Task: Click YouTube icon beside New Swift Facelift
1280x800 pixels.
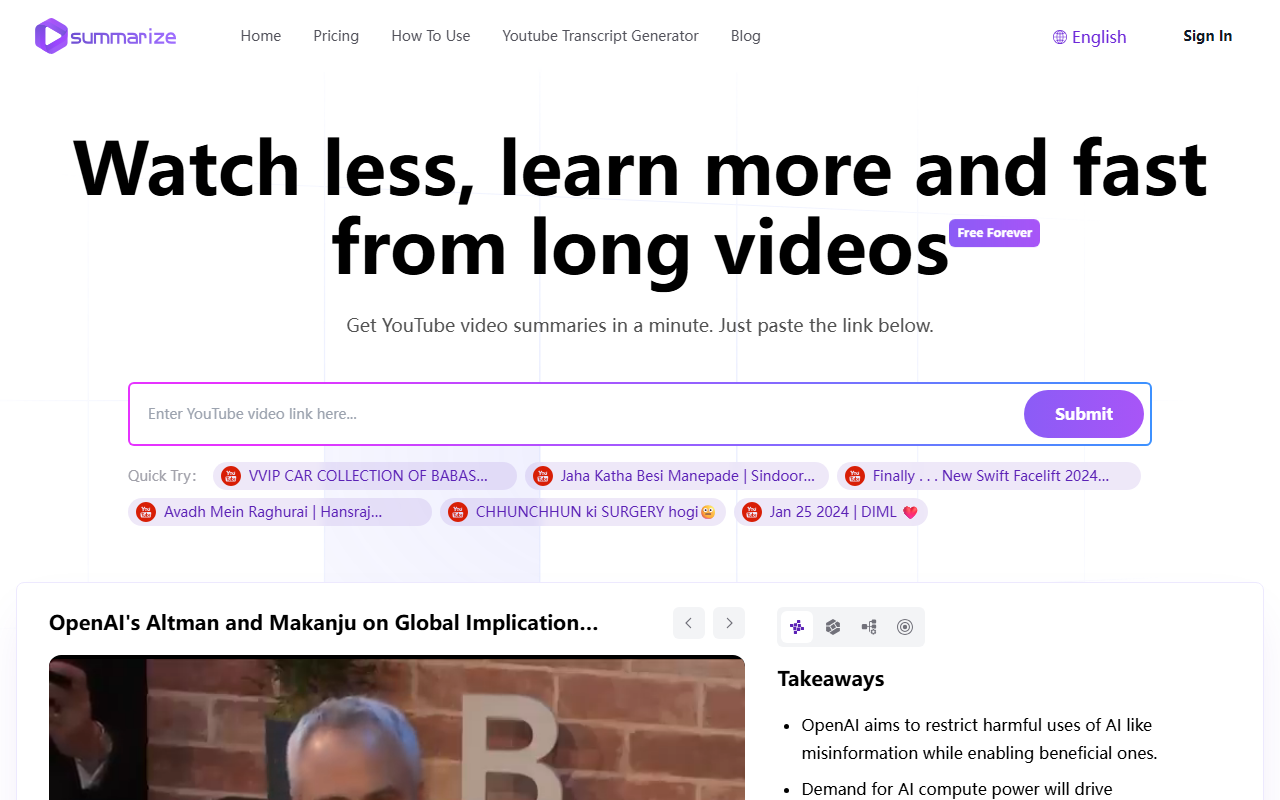Action: click(x=855, y=476)
